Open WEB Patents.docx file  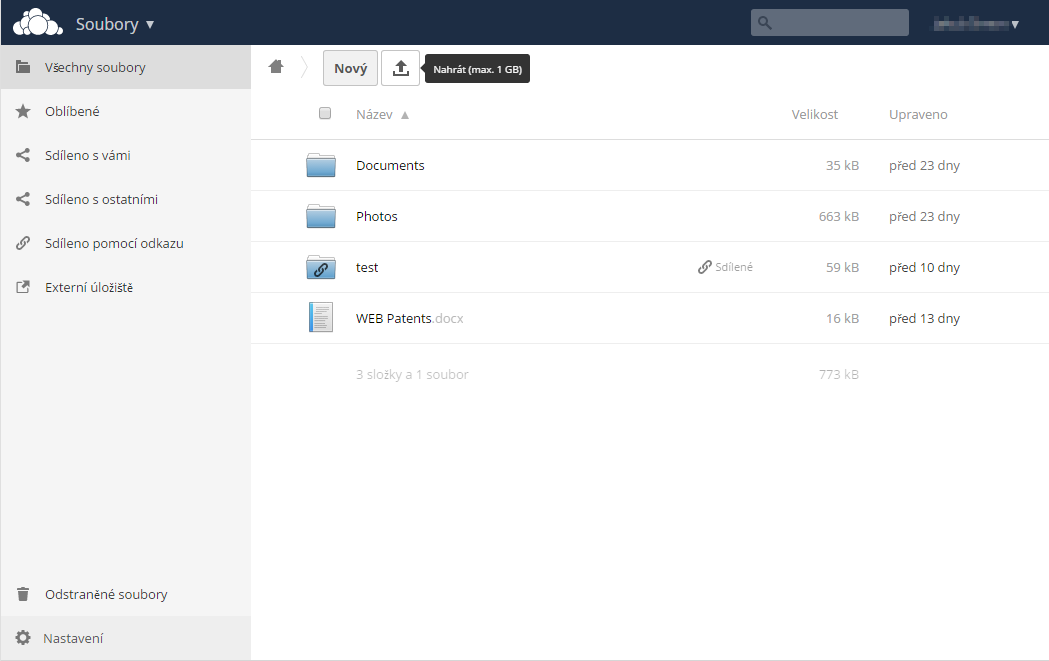[x=409, y=318]
